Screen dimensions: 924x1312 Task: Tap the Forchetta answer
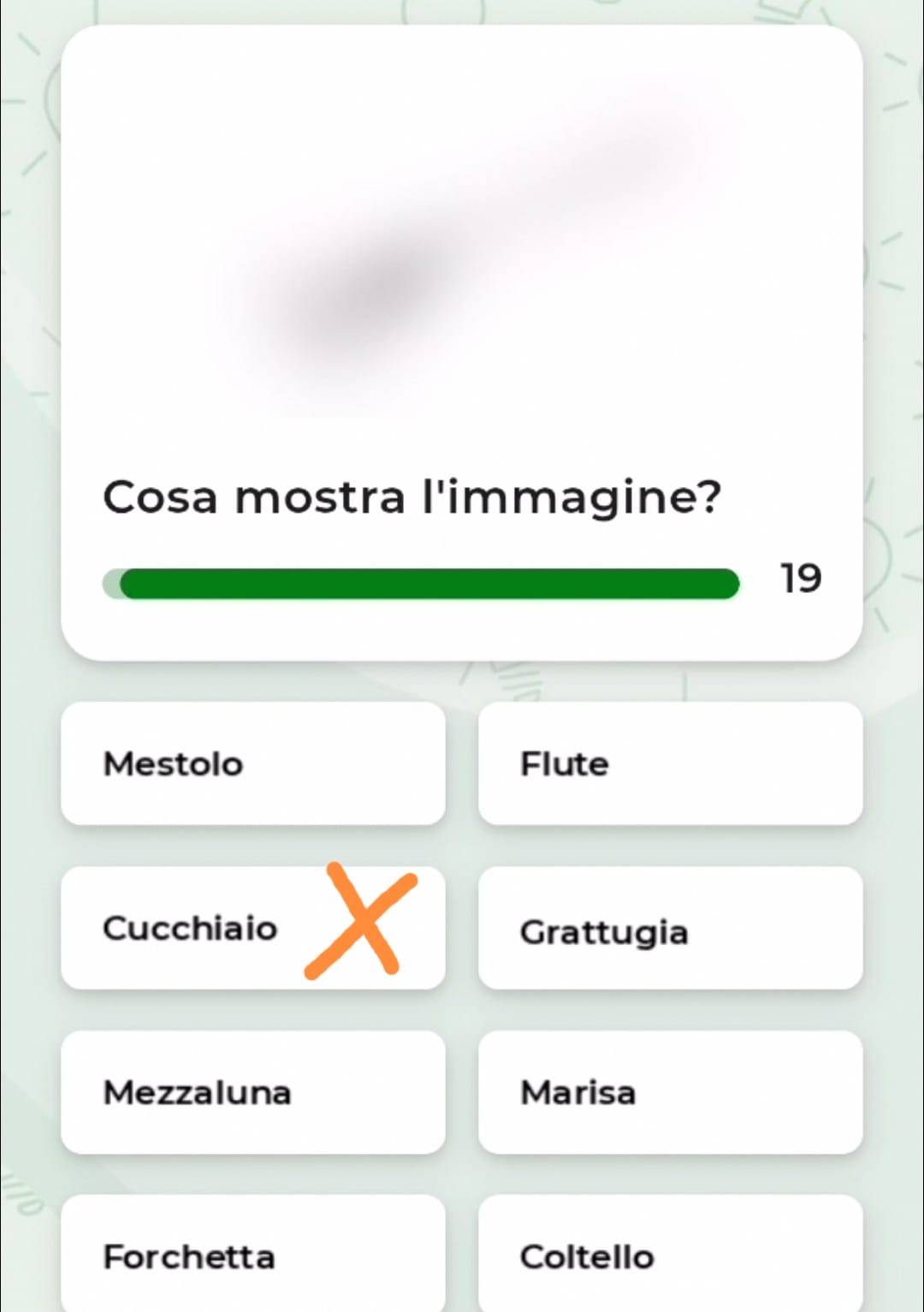pyautogui.click(x=253, y=1254)
